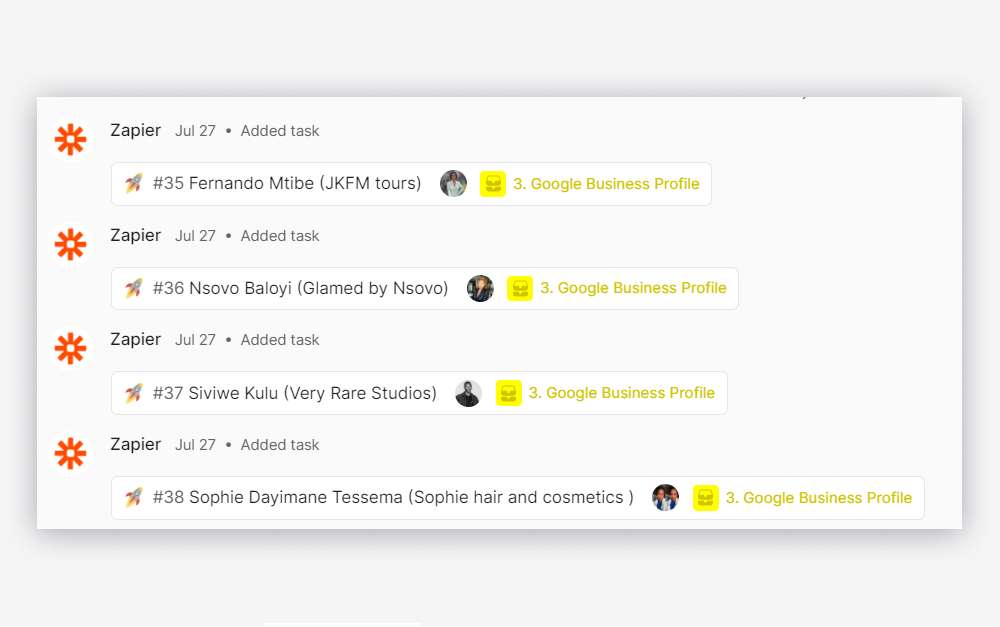The width and height of the screenshot is (1000, 627).
Task: Click rocket icon on Siviwe Kulu task
Action: click(x=133, y=393)
